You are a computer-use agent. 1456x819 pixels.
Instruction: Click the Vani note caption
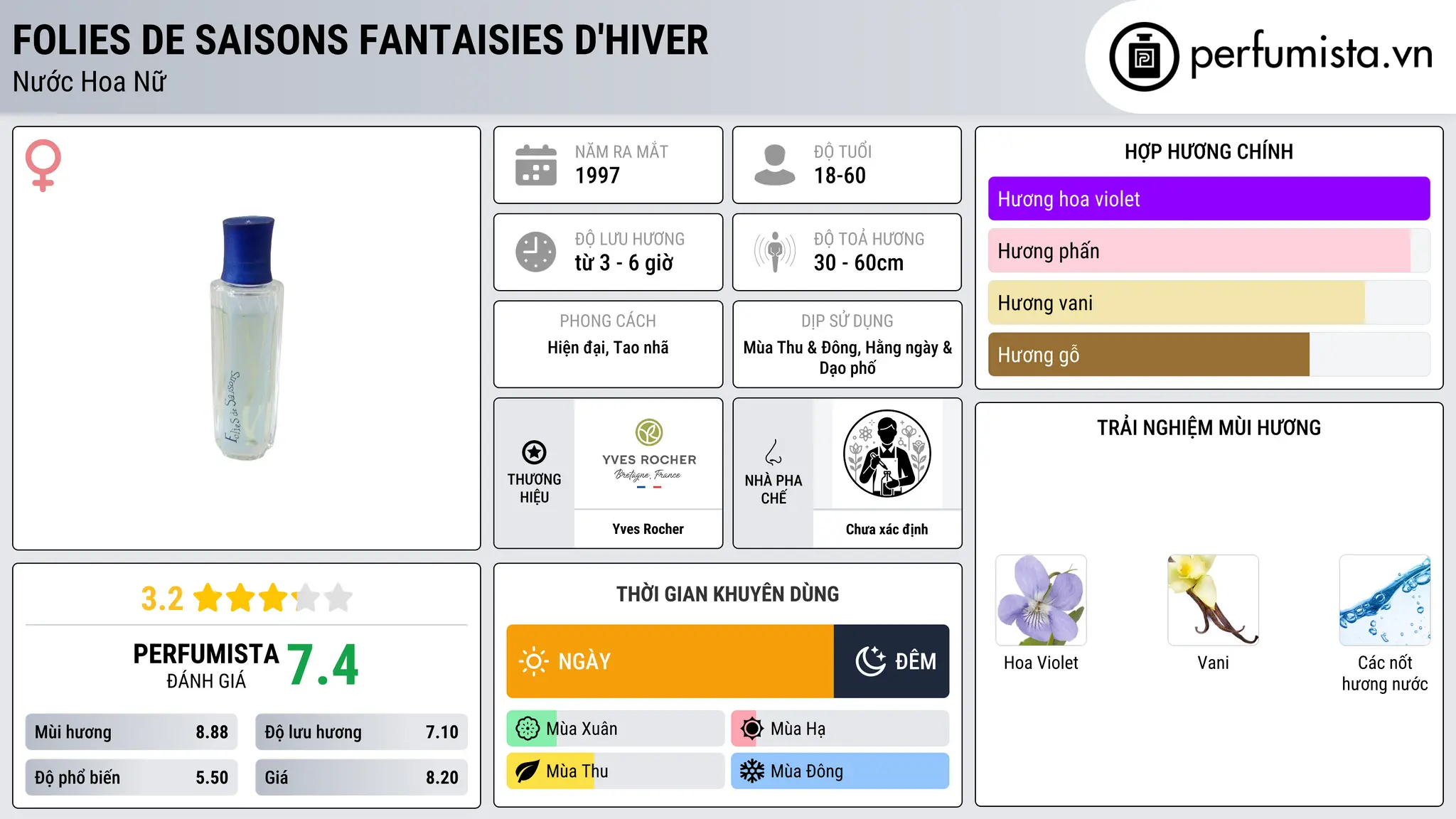coord(1213,663)
